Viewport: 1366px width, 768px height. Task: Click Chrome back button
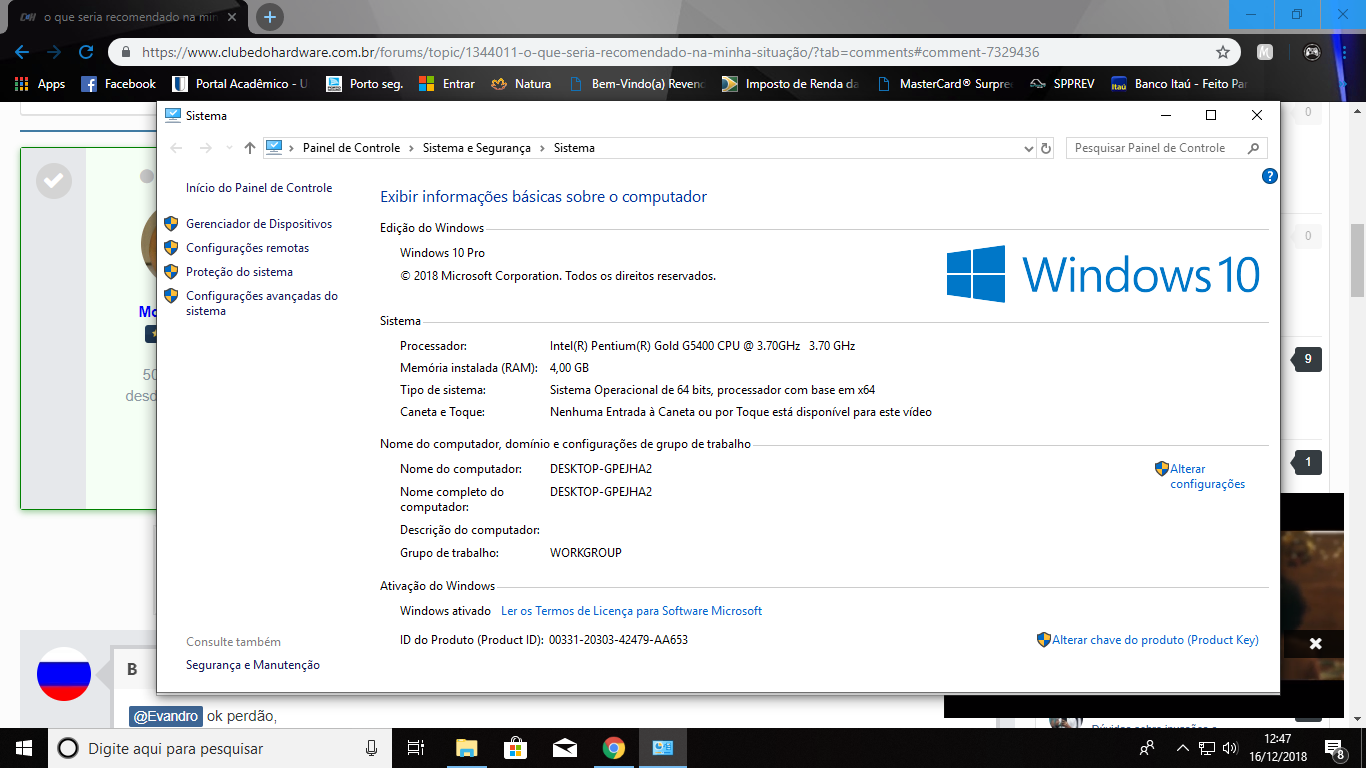click(x=22, y=52)
